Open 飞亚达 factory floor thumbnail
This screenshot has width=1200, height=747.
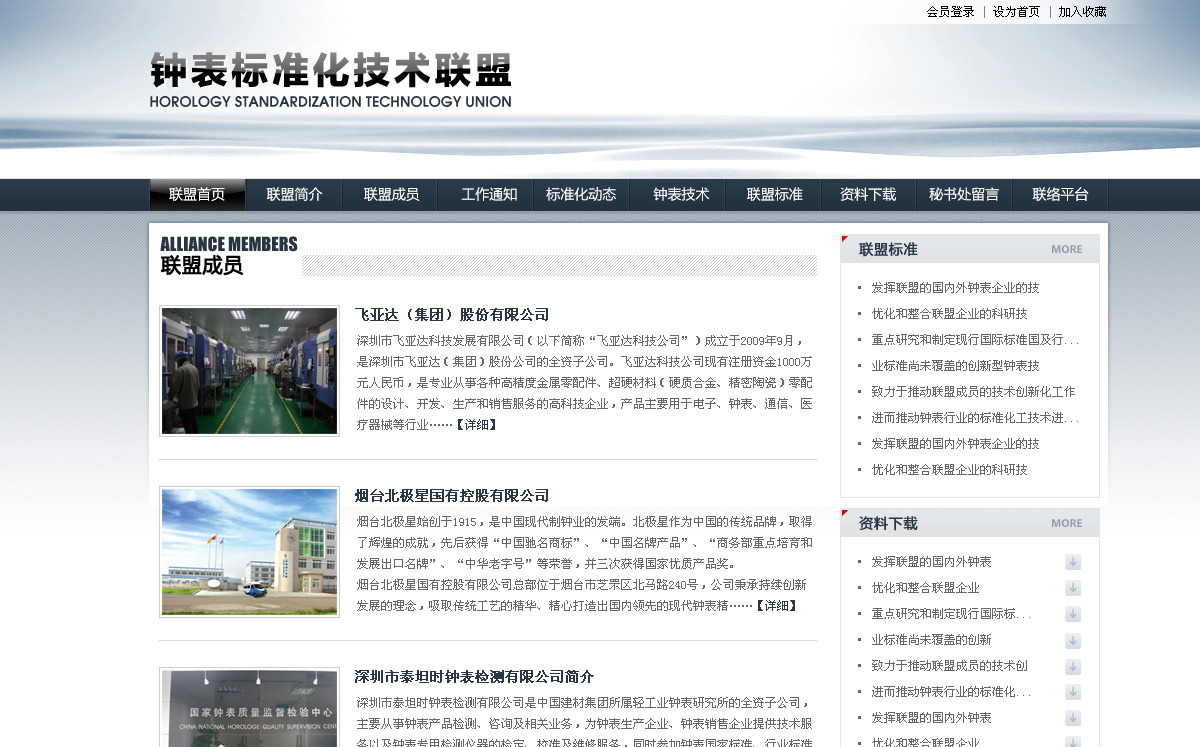click(x=249, y=371)
